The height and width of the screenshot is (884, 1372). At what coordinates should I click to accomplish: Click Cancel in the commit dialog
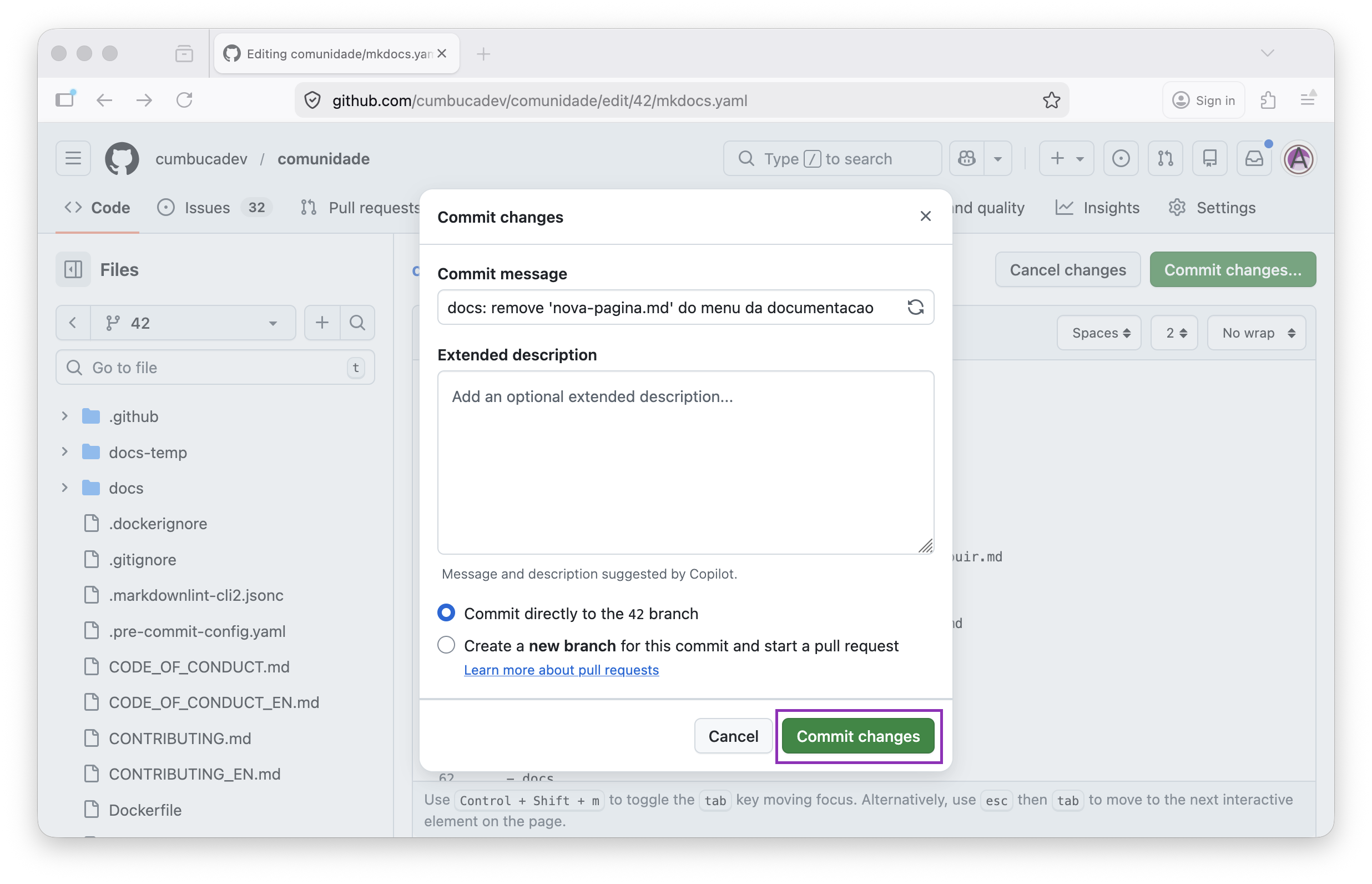(733, 736)
